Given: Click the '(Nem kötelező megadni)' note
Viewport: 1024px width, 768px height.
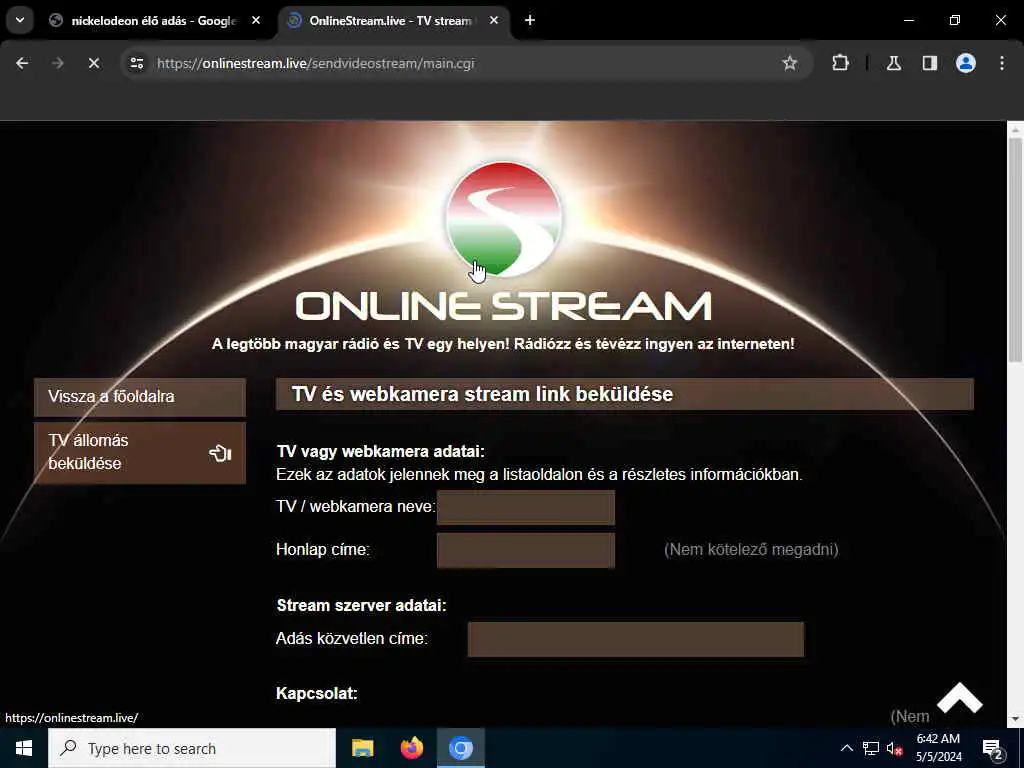Looking at the screenshot, I should pyautogui.click(x=751, y=550).
